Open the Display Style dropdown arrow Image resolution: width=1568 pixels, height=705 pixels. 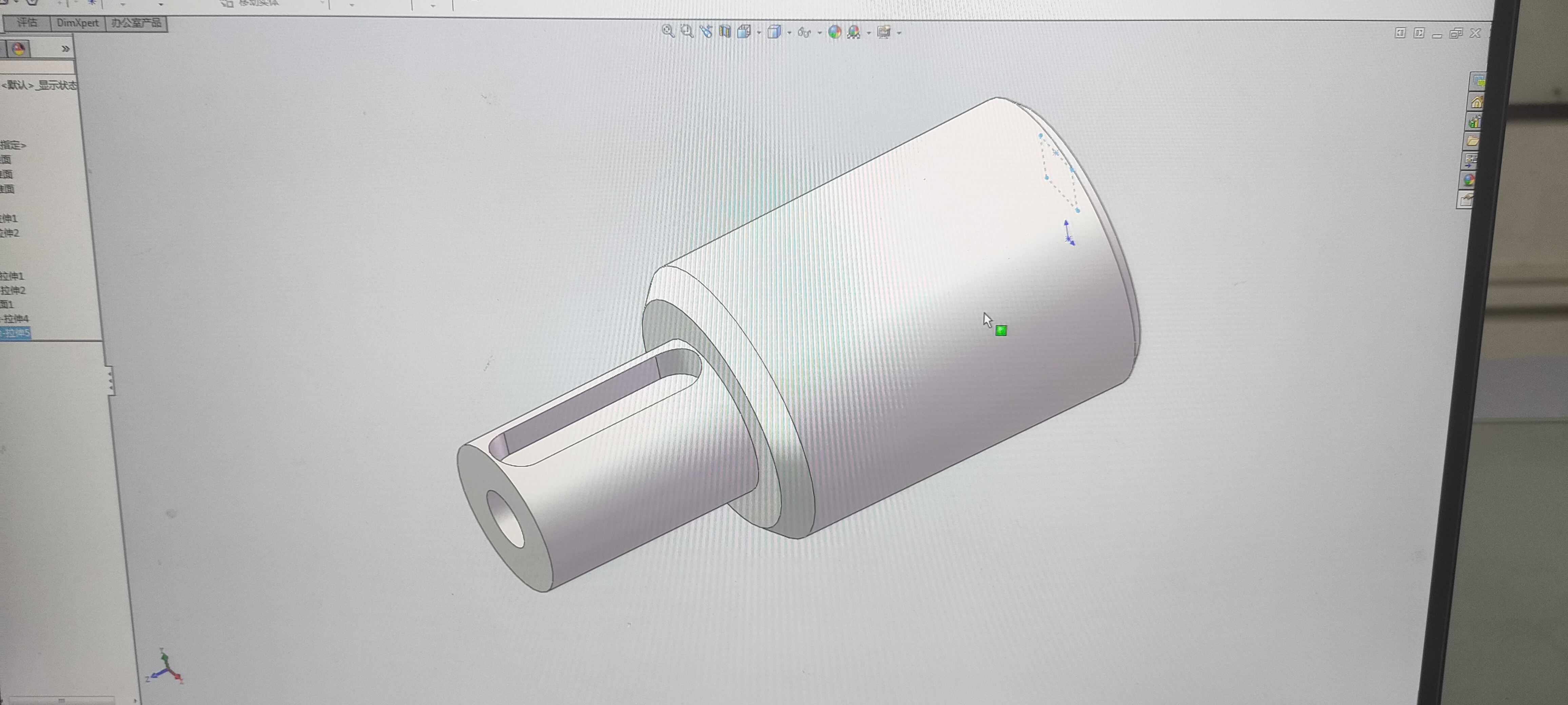point(789,32)
